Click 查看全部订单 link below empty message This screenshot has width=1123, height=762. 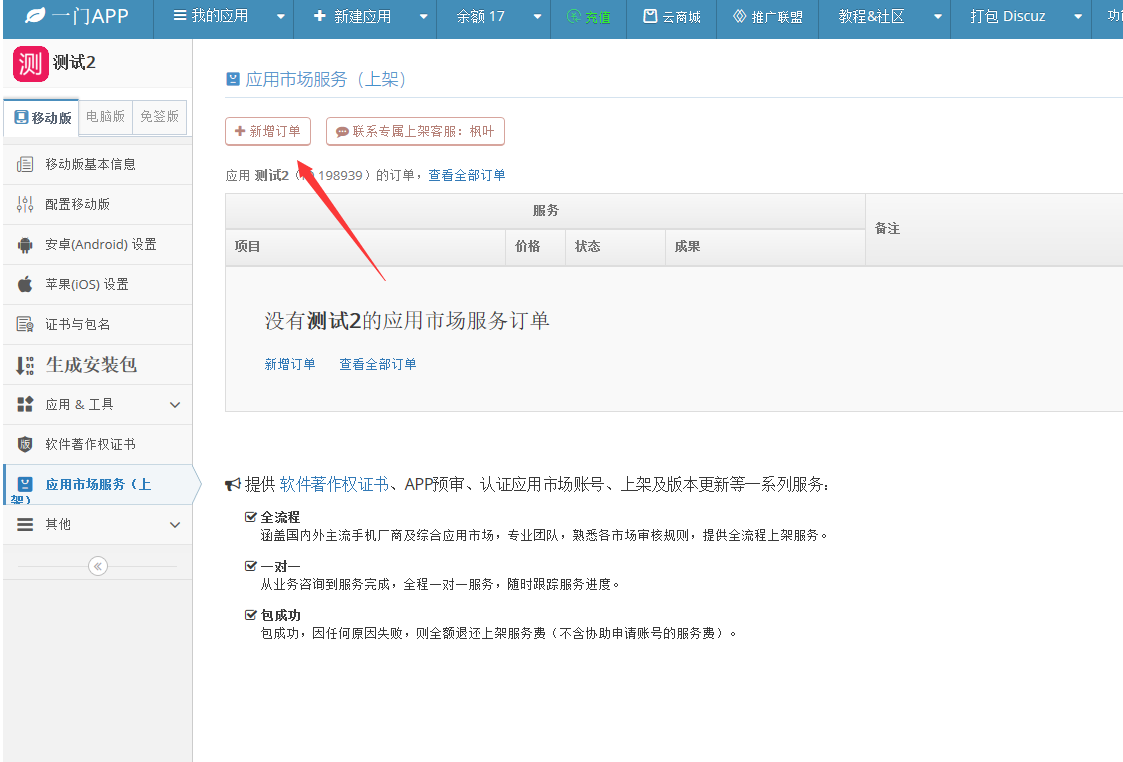tap(377, 365)
